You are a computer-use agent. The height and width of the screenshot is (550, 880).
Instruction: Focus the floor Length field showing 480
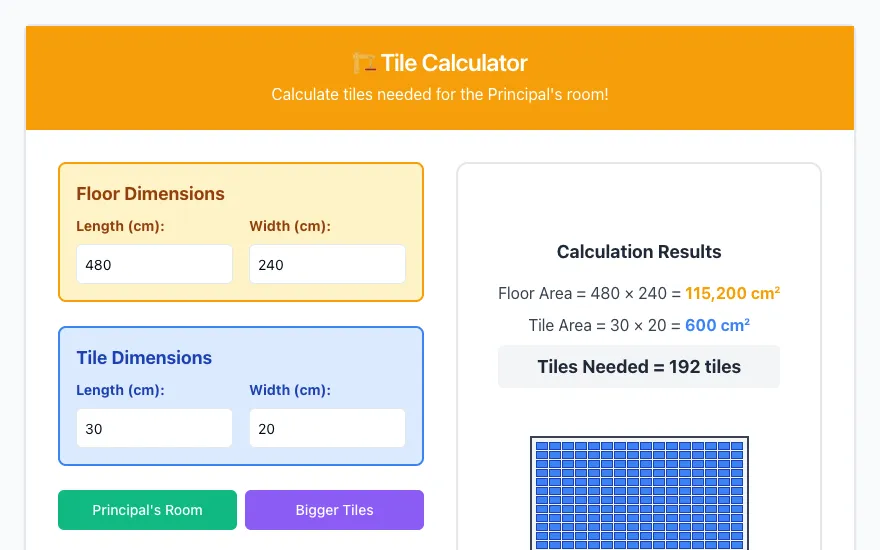[x=154, y=264]
